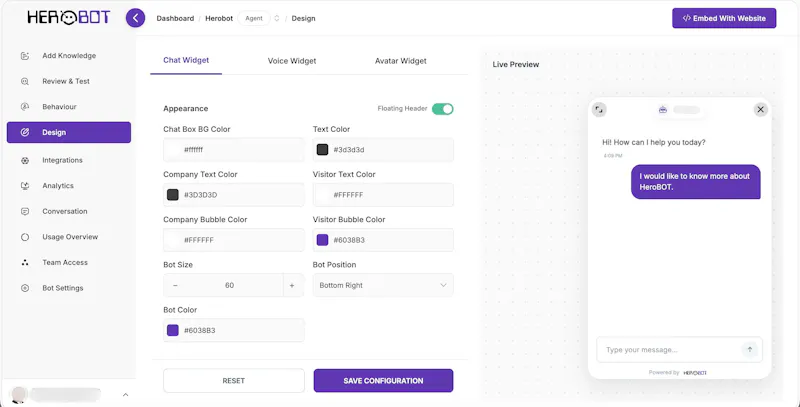
Task: Click the Visitor Bubble Color purple swatch
Action: point(322,240)
